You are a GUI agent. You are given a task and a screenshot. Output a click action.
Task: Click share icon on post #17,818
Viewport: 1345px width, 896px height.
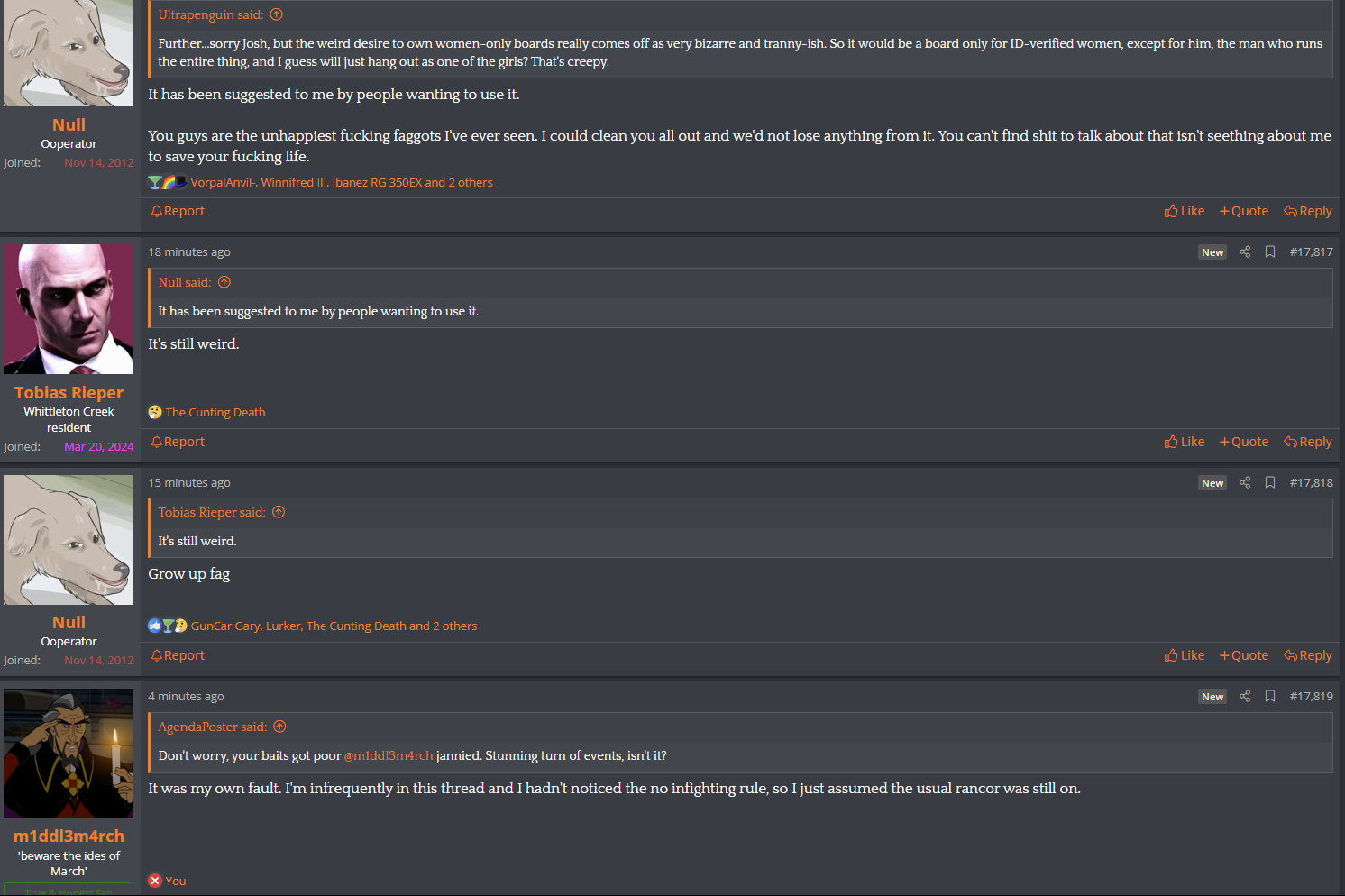[x=1245, y=483]
